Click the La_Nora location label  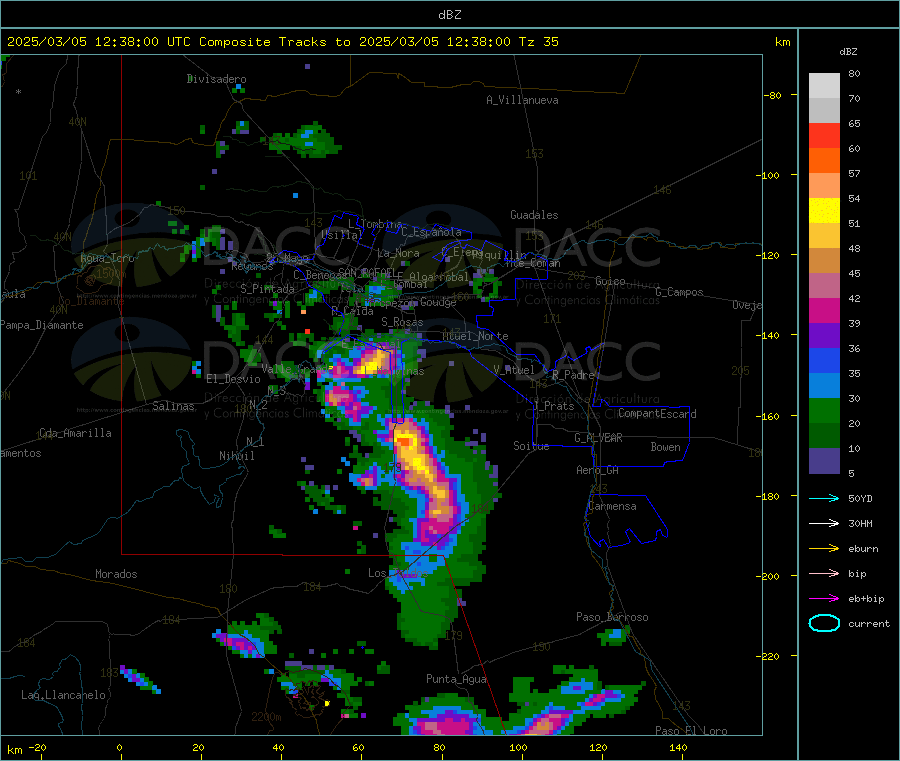point(398,253)
